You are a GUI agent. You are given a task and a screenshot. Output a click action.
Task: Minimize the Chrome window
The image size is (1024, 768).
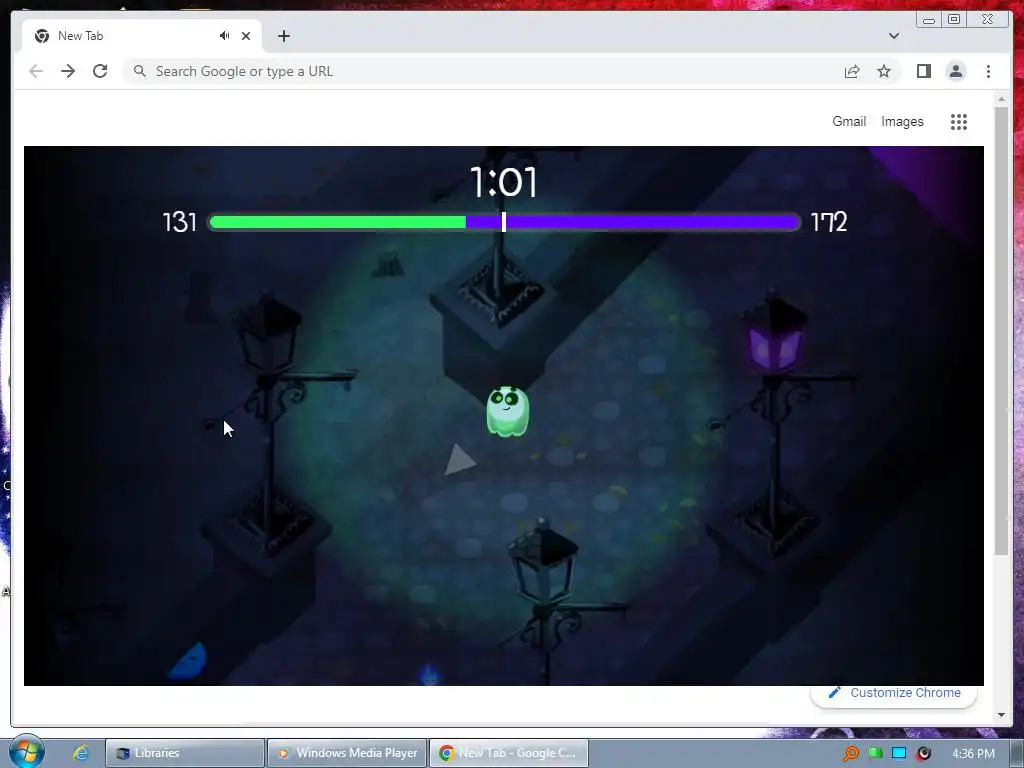click(x=929, y=20)
